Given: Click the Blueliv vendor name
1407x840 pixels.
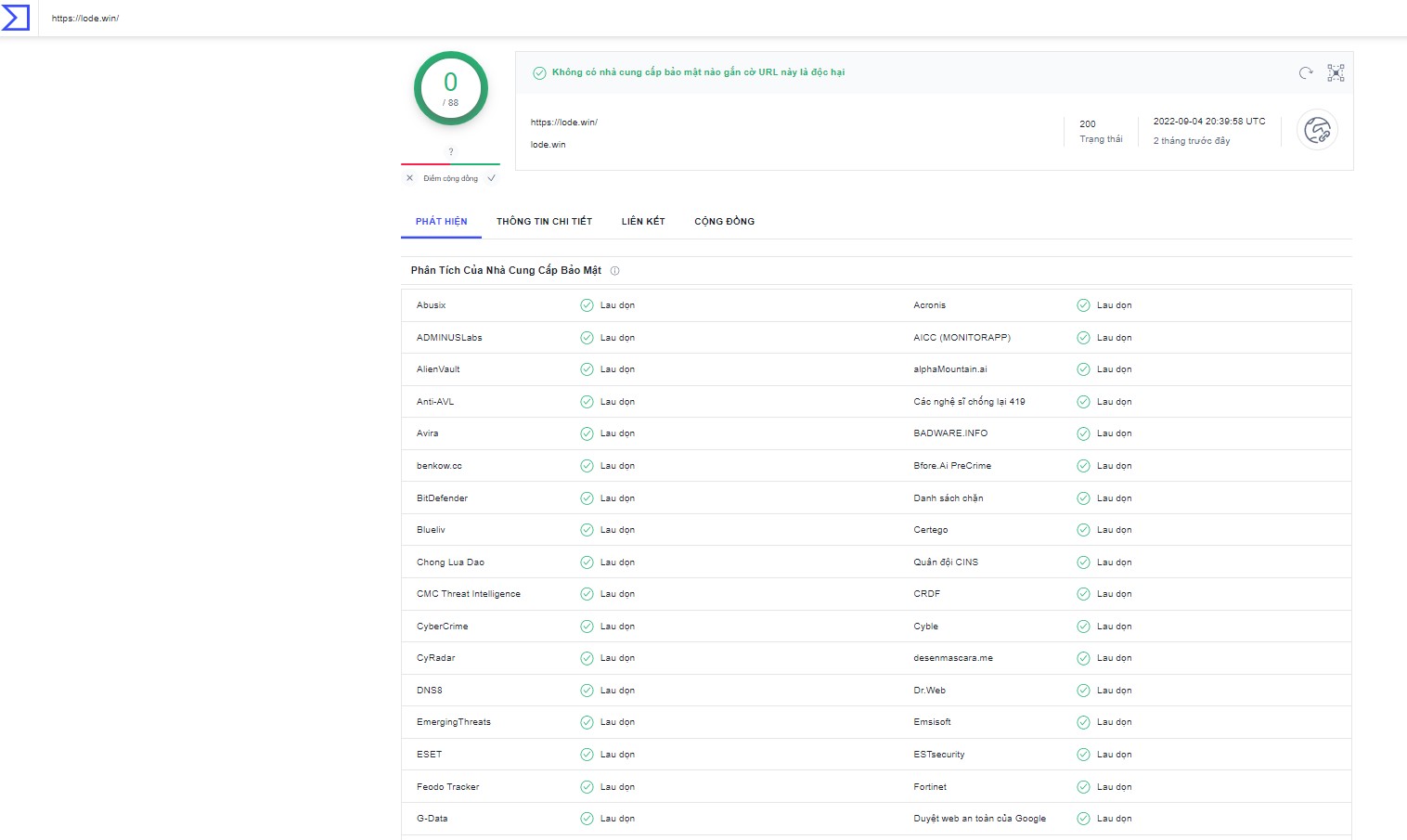Looking at the screenshot, I should (432, 530).
